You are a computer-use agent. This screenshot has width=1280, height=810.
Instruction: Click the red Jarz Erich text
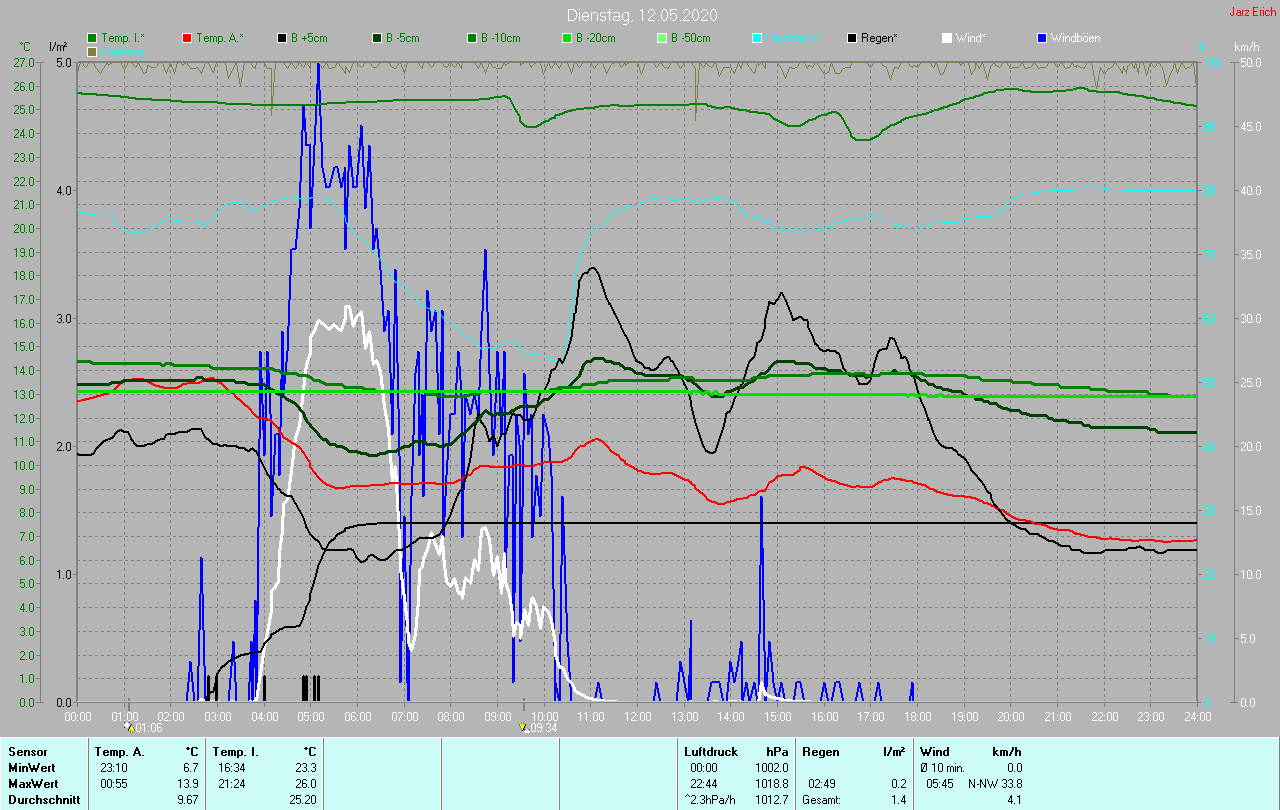pos(1251,12)
